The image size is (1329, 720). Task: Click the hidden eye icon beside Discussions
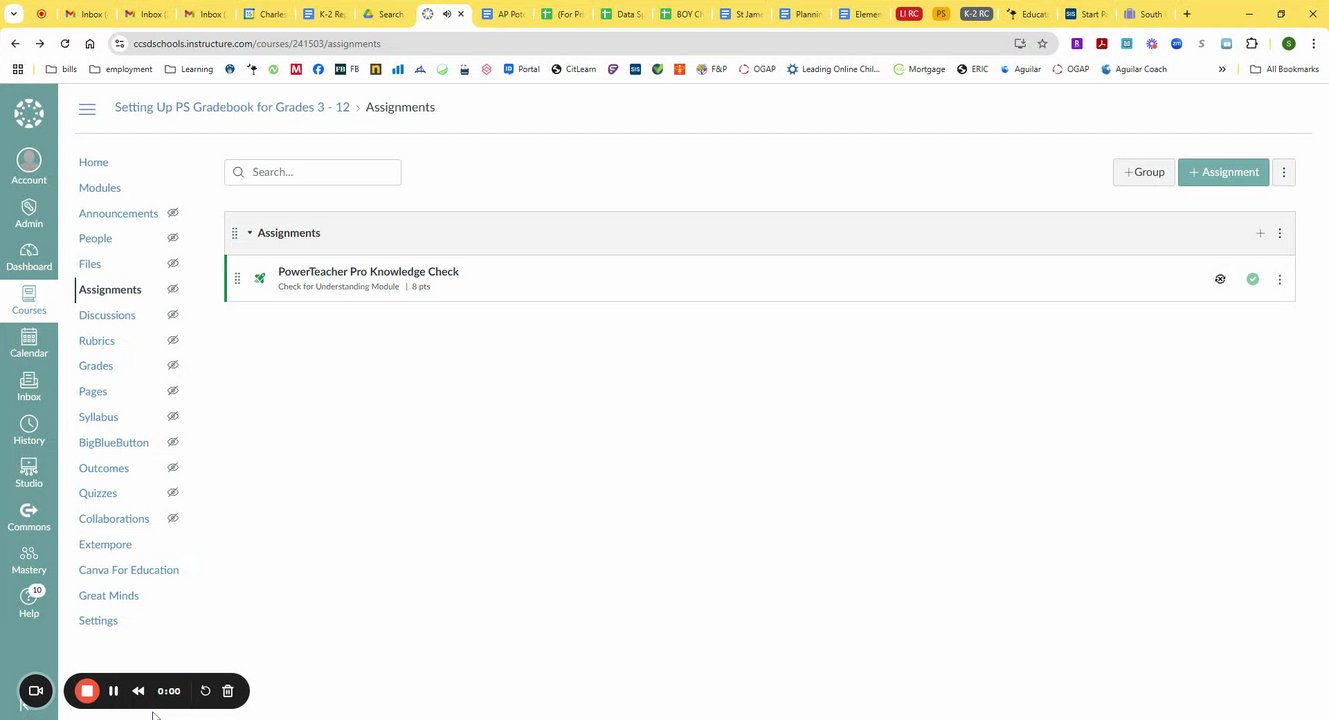pos(173,315)
